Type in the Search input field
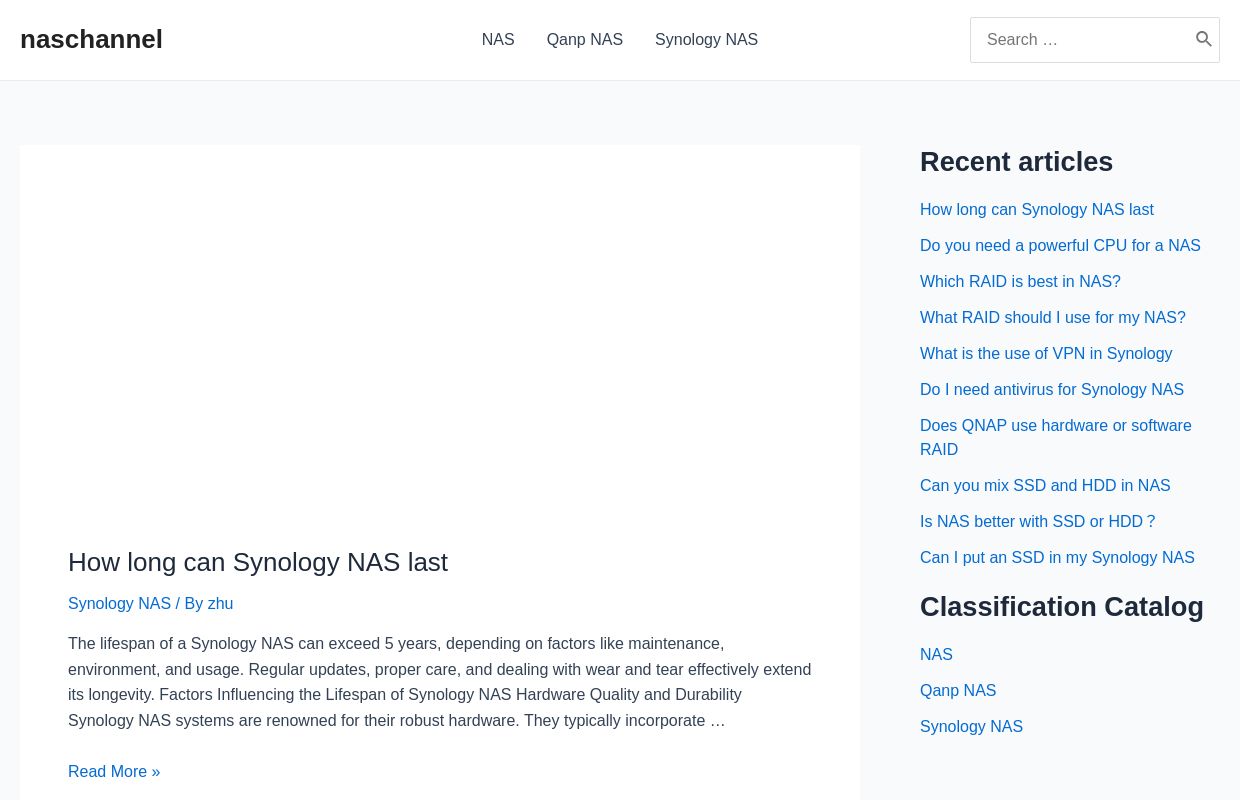1240x800 pixels. pos(1080,40)
